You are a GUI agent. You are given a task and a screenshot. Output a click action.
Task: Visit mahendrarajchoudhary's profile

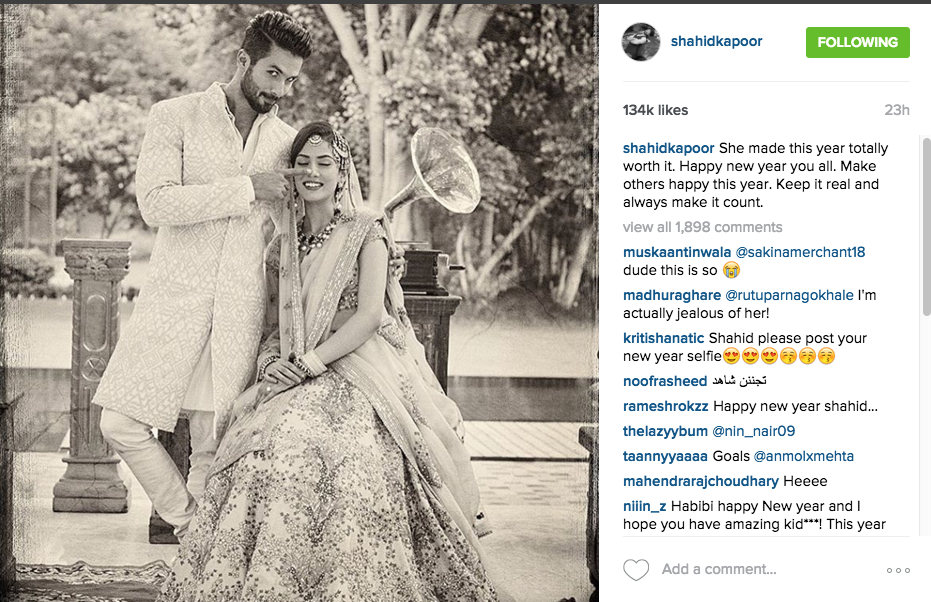[x=701, y=481]
